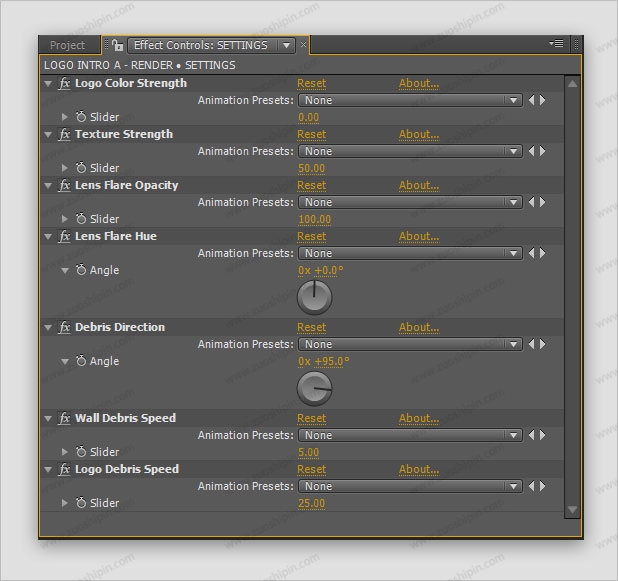Click the stopwatch icon for Lens Flare Opacity slider
Image resolution: width=618 pixels, height=581 pixels.
click(x=81, y=219)
